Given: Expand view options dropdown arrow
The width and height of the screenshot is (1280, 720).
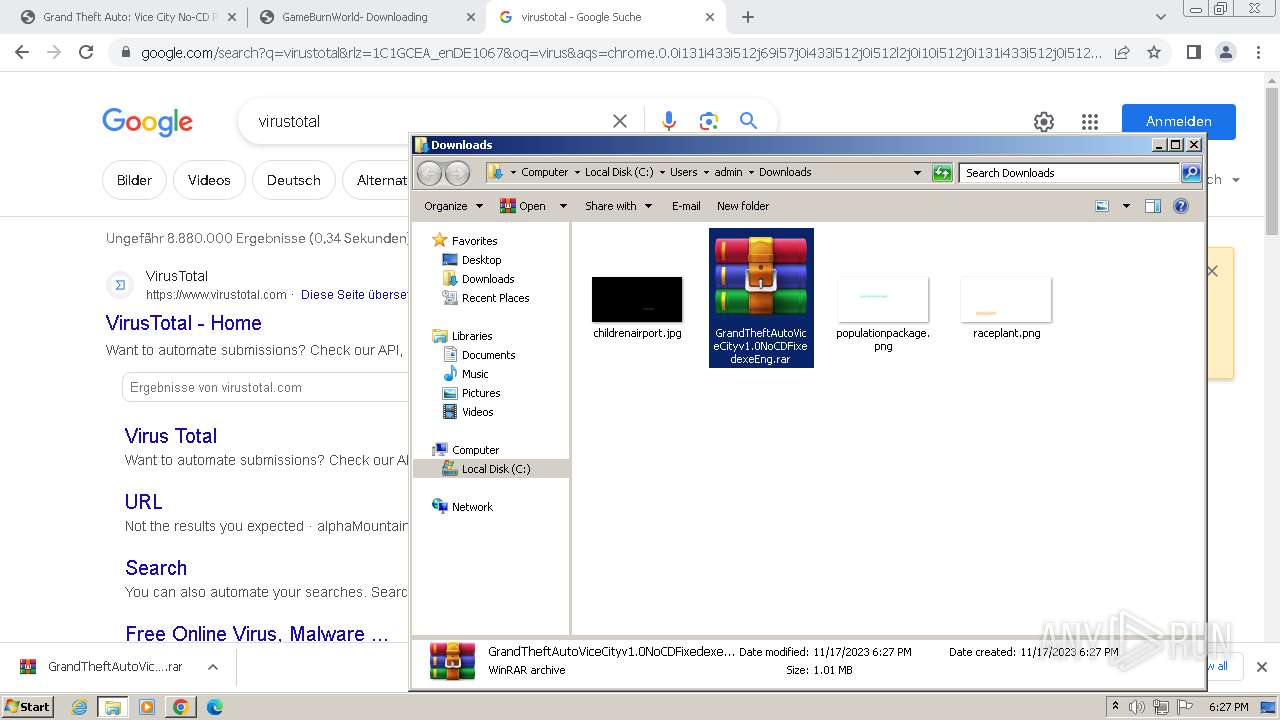Looking at the screenshot, I should [x=1126, y=206].
